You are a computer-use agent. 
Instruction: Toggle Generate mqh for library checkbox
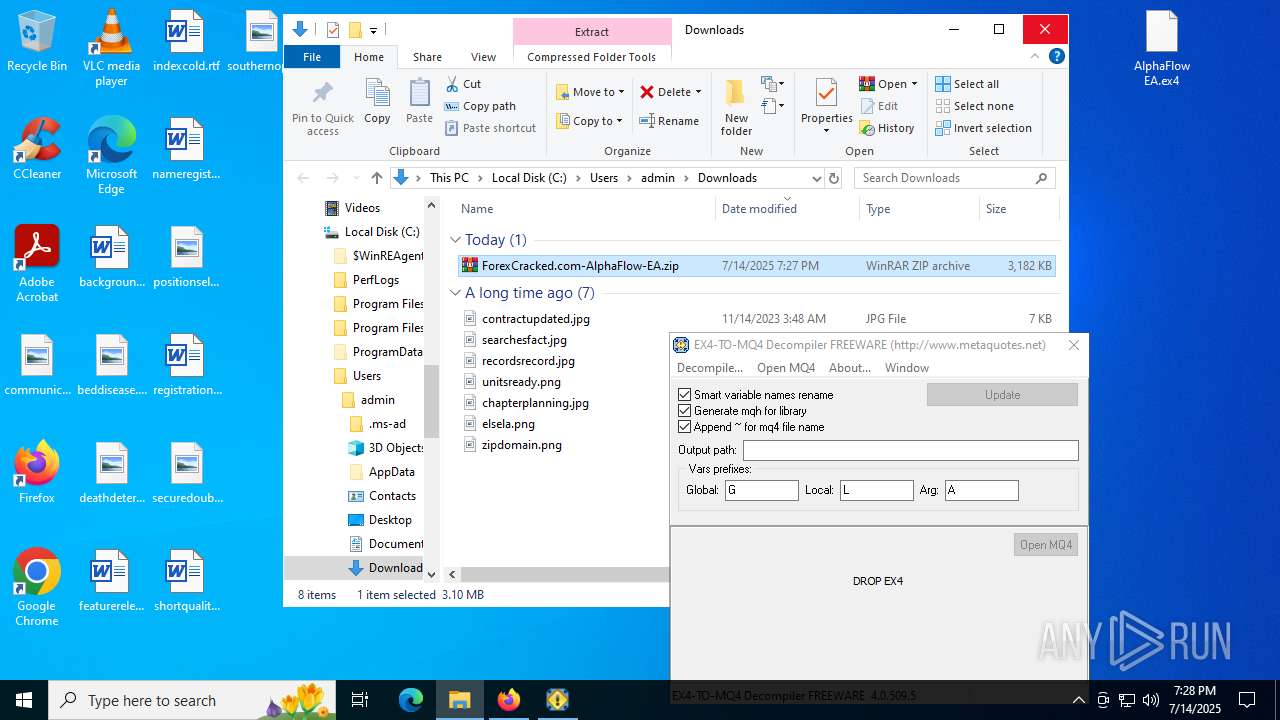(x=685, y=411)
